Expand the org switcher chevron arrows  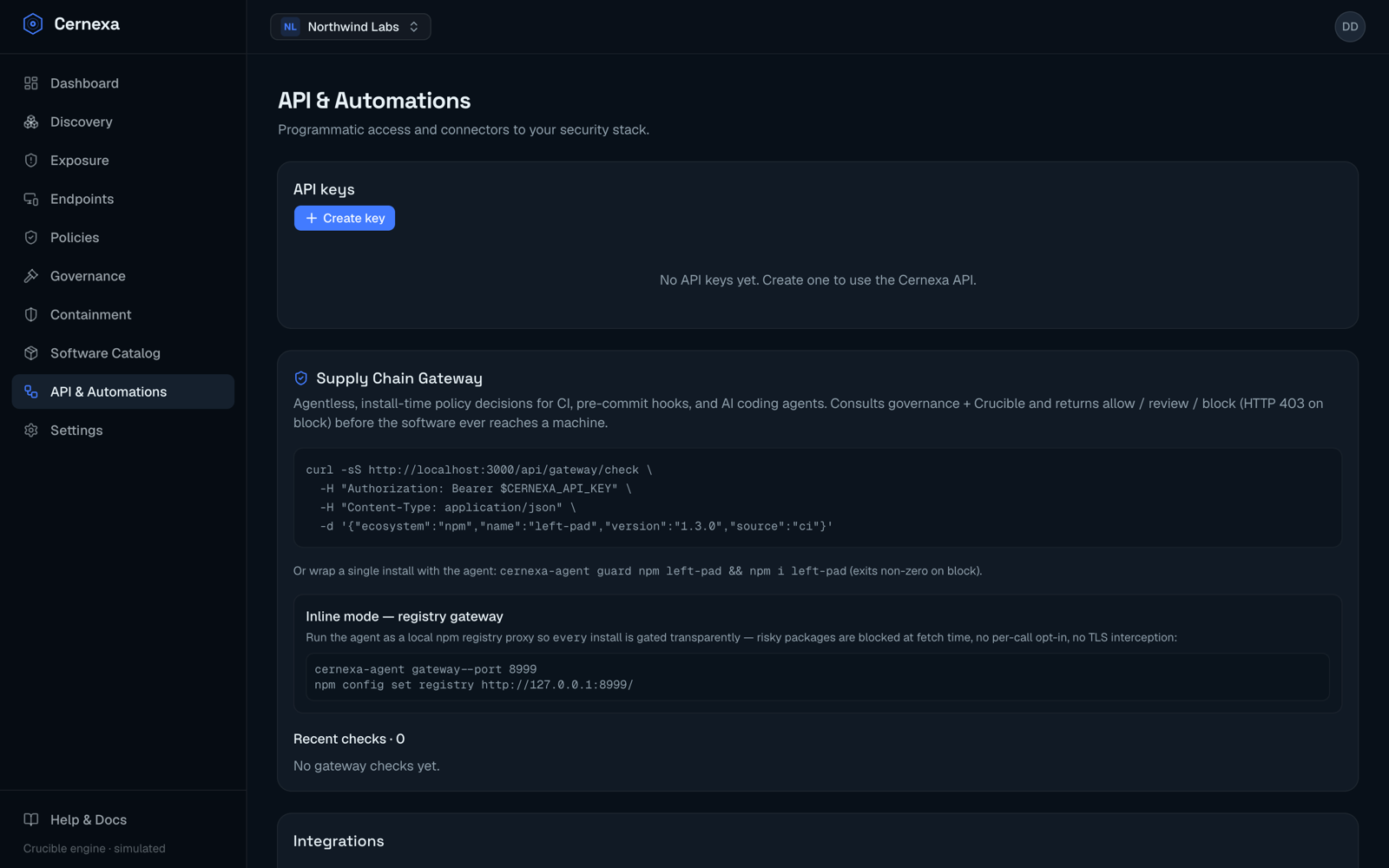414,27
